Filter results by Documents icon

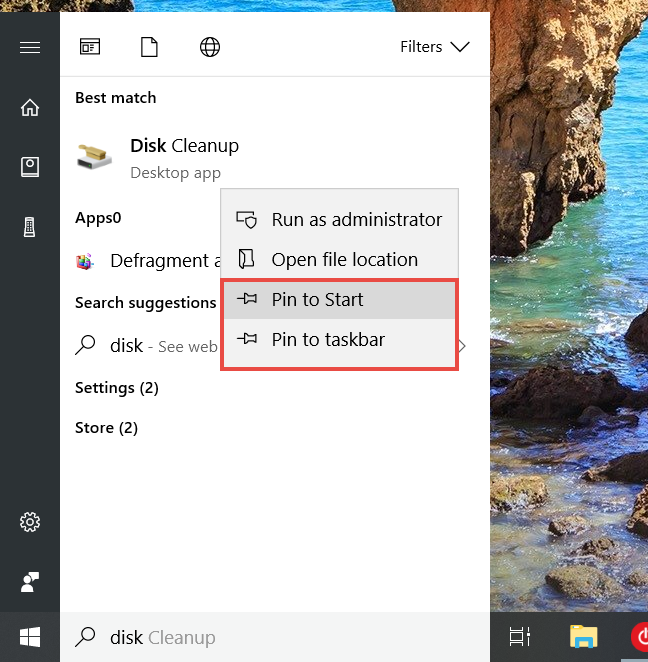[149, 47]
